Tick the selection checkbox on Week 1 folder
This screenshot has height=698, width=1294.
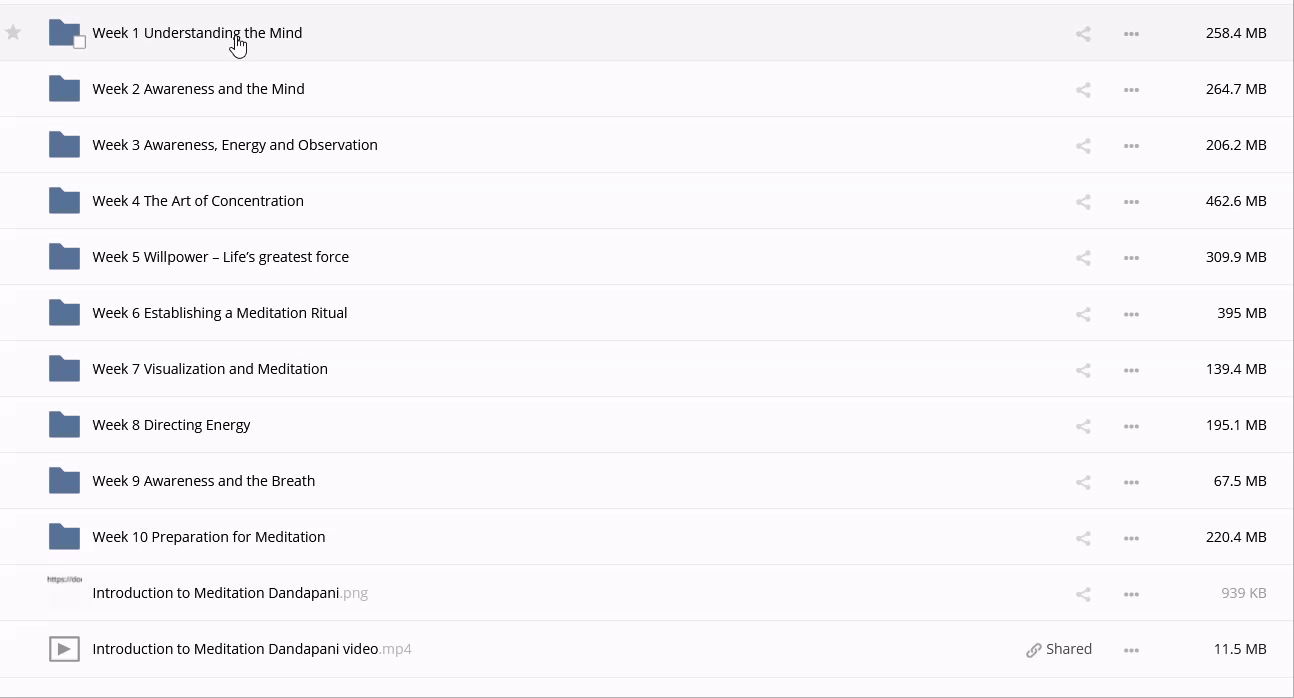79,42
